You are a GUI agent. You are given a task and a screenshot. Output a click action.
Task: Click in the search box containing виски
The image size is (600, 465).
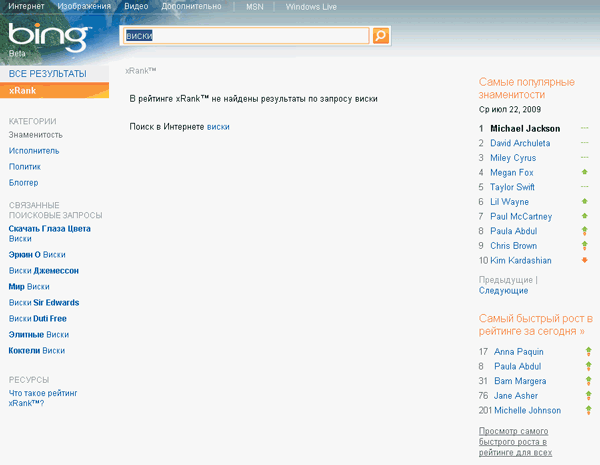[245, 36]
